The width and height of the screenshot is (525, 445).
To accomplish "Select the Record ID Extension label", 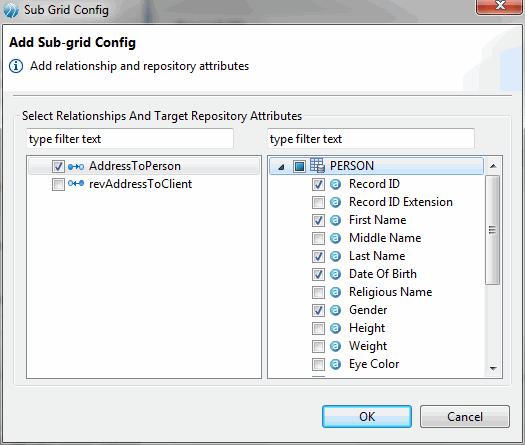I will click(x=401, y=202).
